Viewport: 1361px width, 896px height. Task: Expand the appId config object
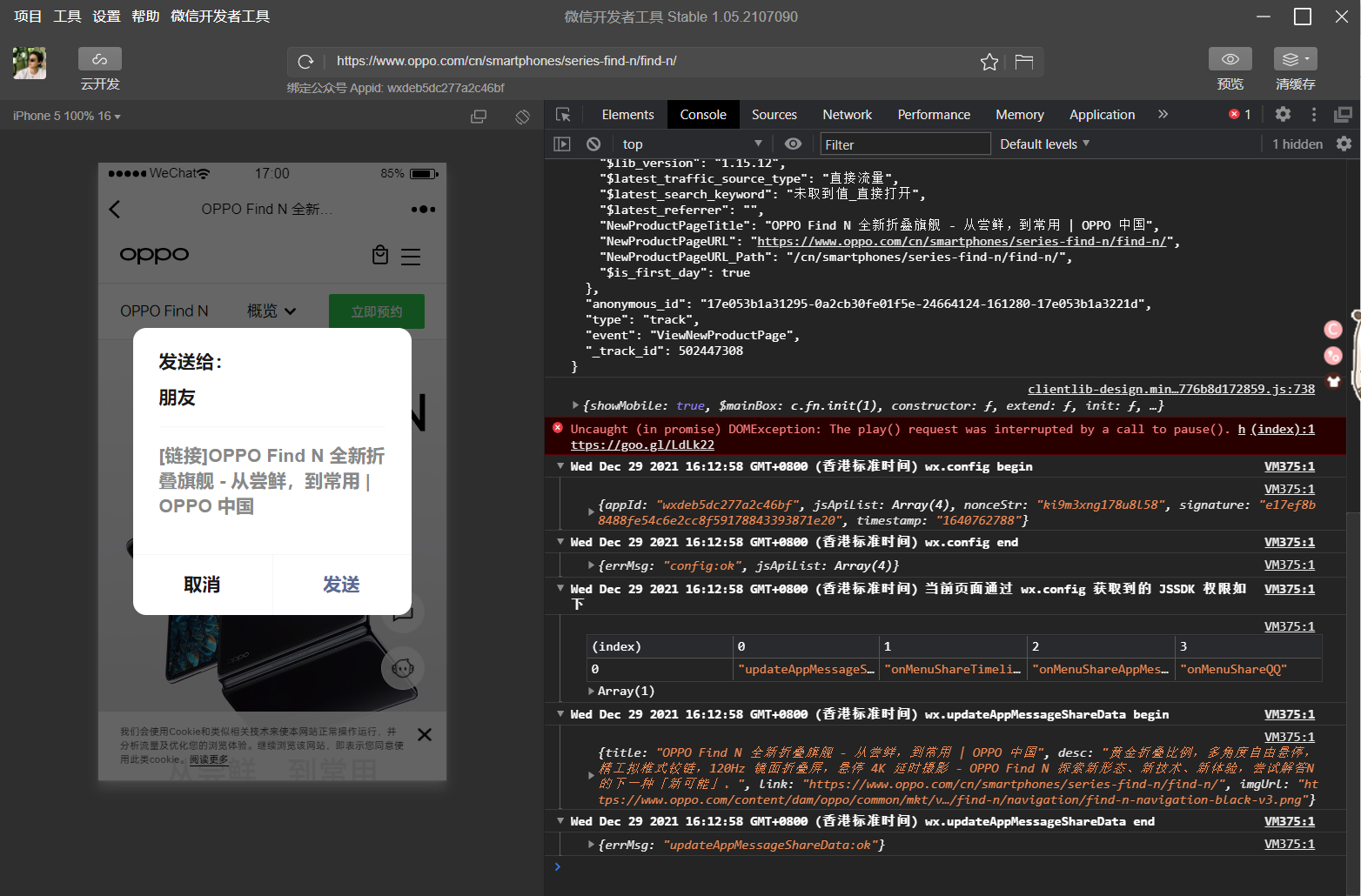[x=591, y=512]
